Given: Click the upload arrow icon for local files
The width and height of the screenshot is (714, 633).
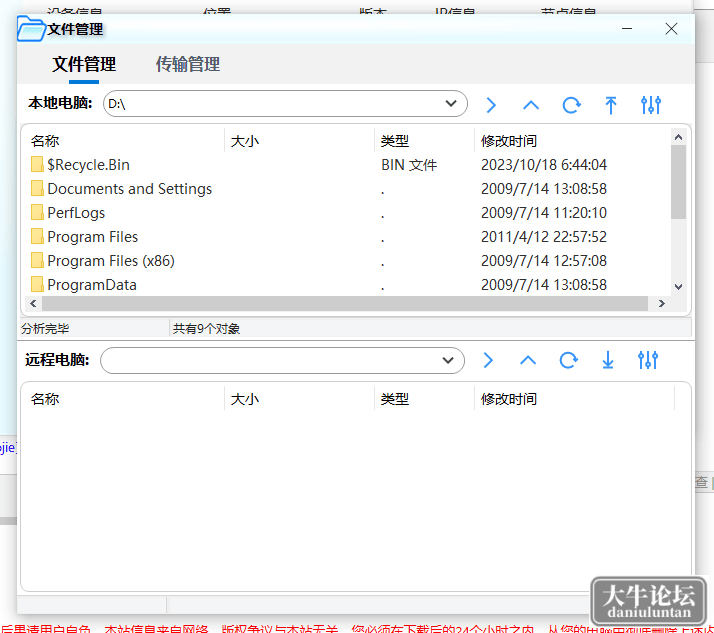Looking at the screenshot, I should point(611,105).
